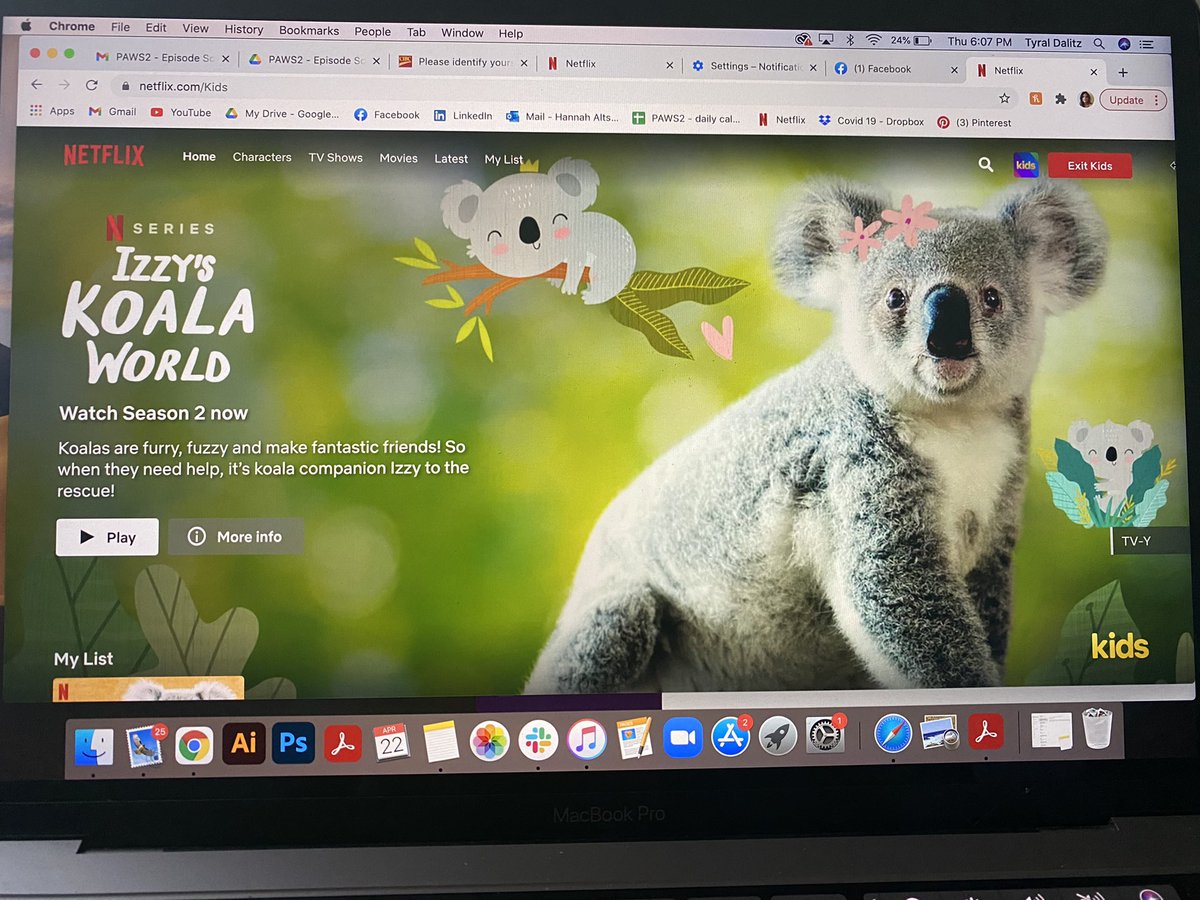The width and height of the screenshot is (1200, 900).
Task: Open the Movies section
Action: (x=398, y=158)
